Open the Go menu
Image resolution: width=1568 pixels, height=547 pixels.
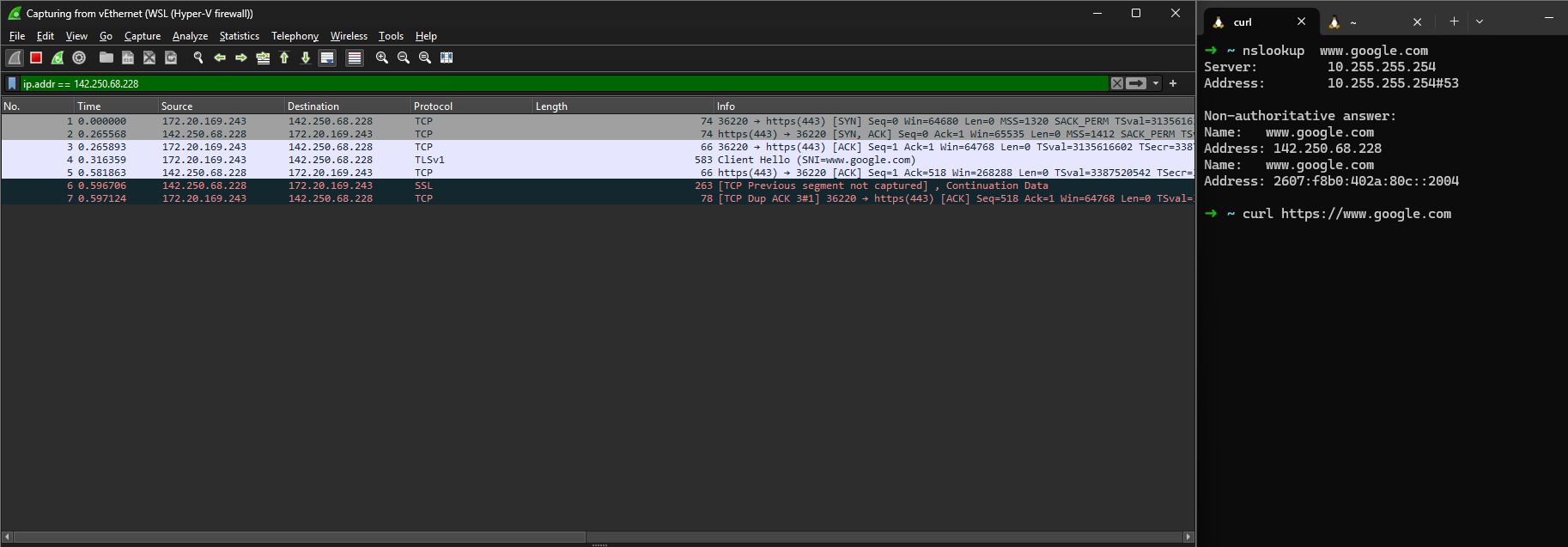[x=106, y=36]
